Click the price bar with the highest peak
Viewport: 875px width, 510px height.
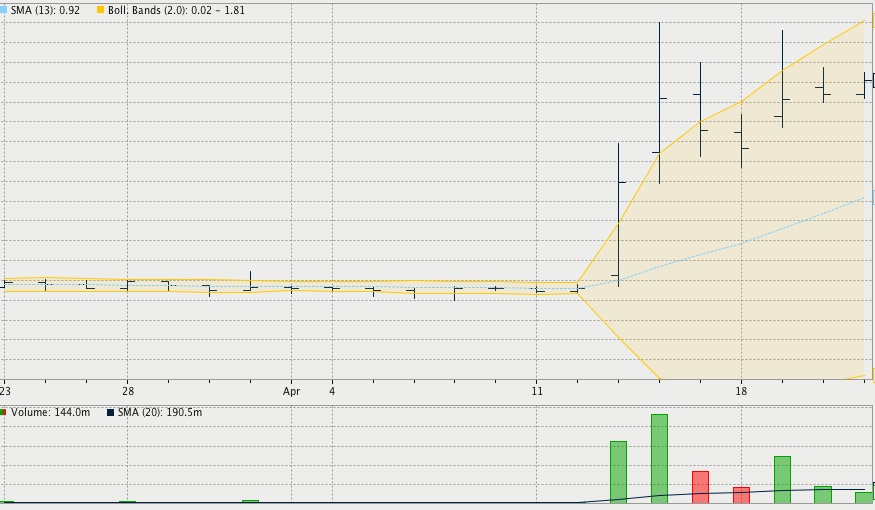tap(660, 103)
